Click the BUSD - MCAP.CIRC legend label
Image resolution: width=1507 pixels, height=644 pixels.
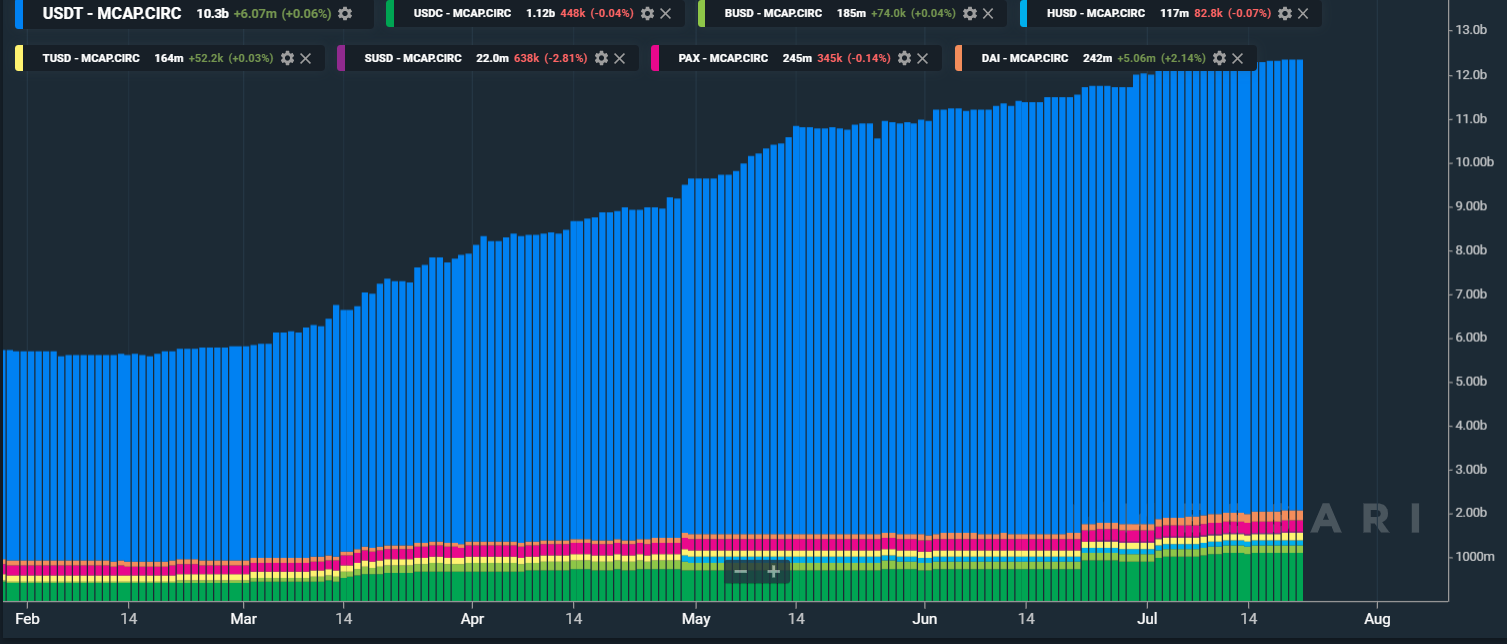(774, 14)
